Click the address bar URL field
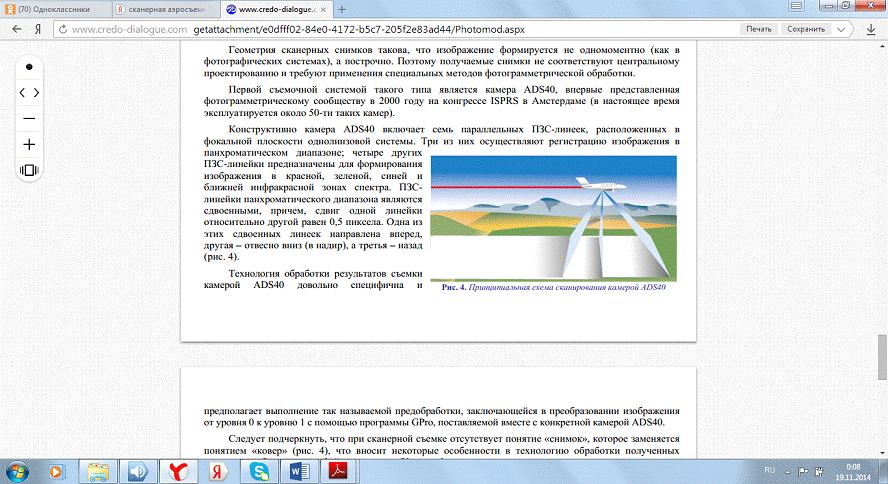Screen dimensions: 888x484 [400, 30]
